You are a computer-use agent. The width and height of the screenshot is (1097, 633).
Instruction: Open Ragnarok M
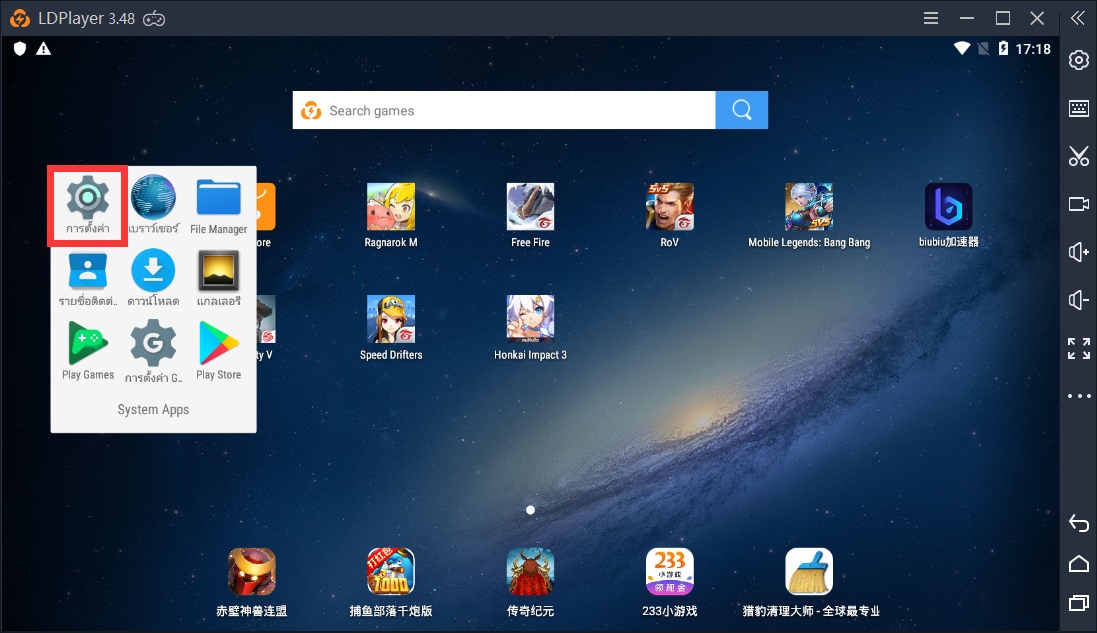tap(391, 205)
